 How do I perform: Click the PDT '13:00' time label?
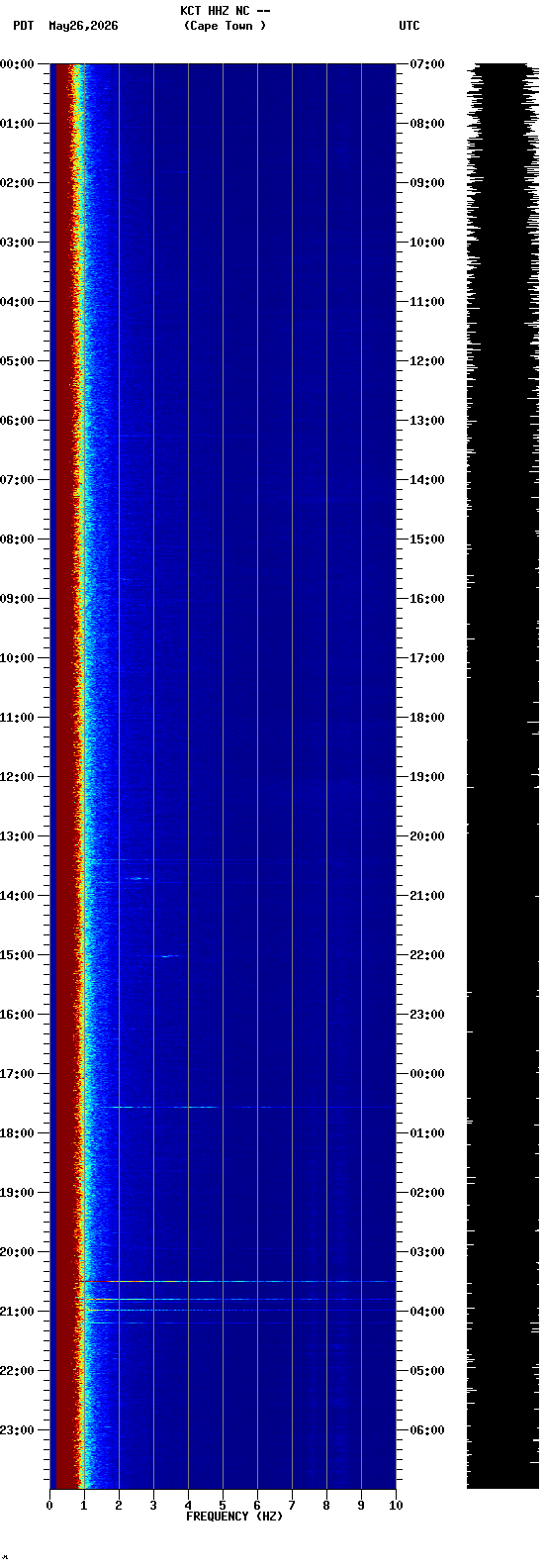point(18,836)
